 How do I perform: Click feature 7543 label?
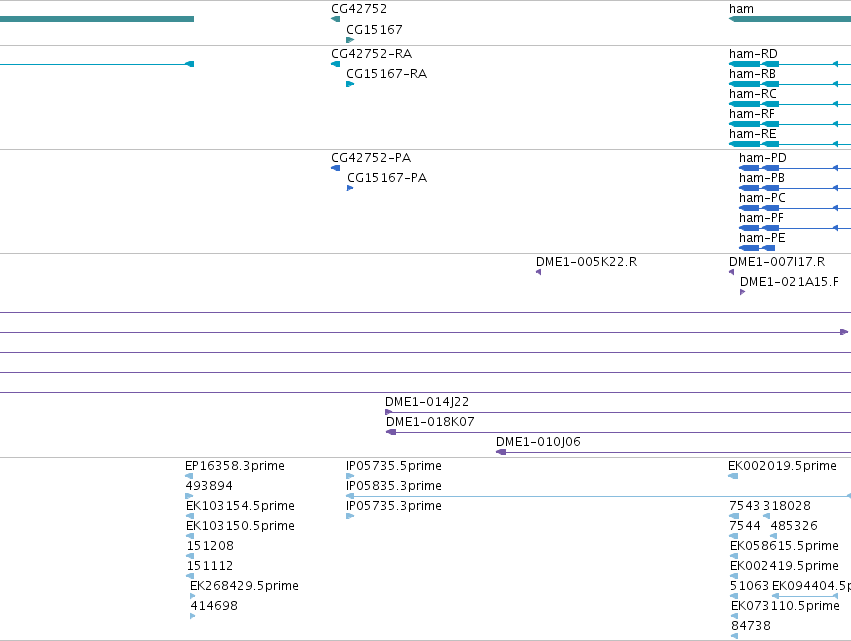745,506
